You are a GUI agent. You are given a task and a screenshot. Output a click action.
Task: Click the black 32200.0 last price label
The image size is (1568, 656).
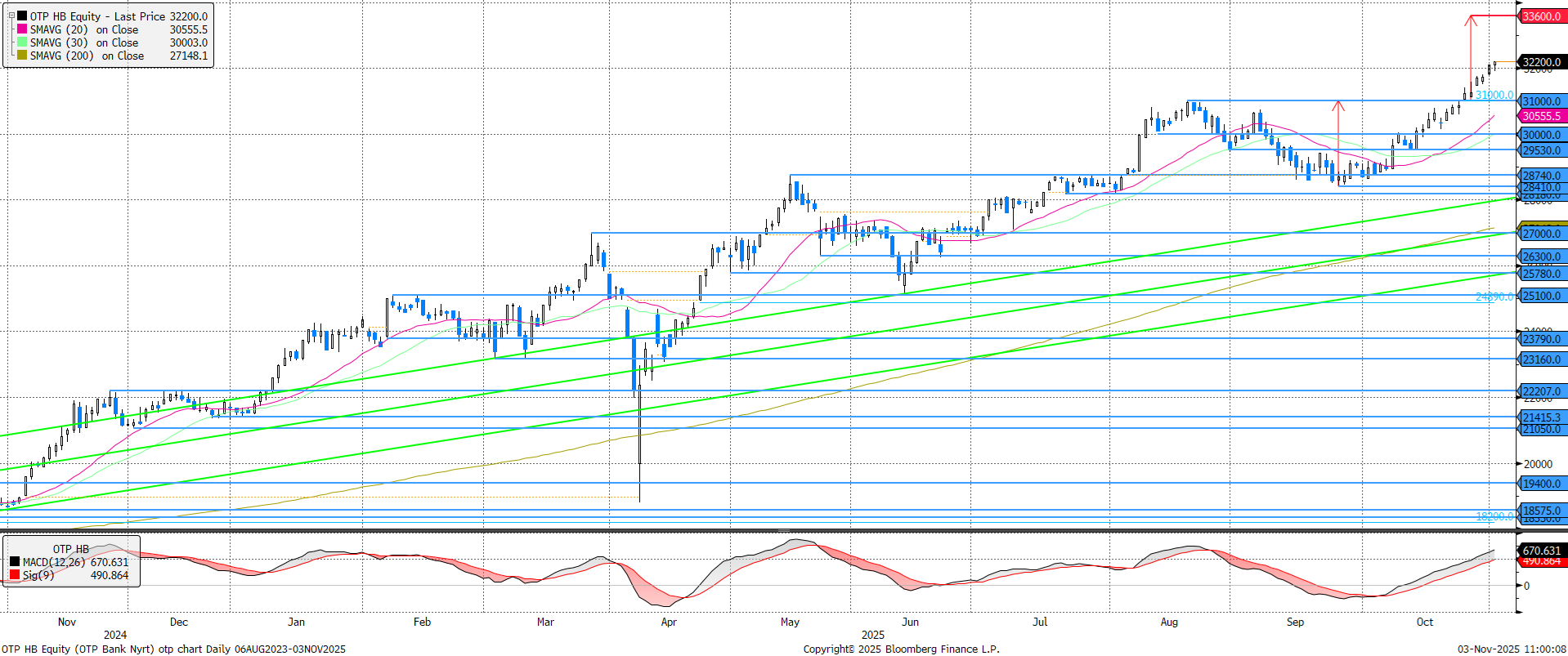point(1541,62)
